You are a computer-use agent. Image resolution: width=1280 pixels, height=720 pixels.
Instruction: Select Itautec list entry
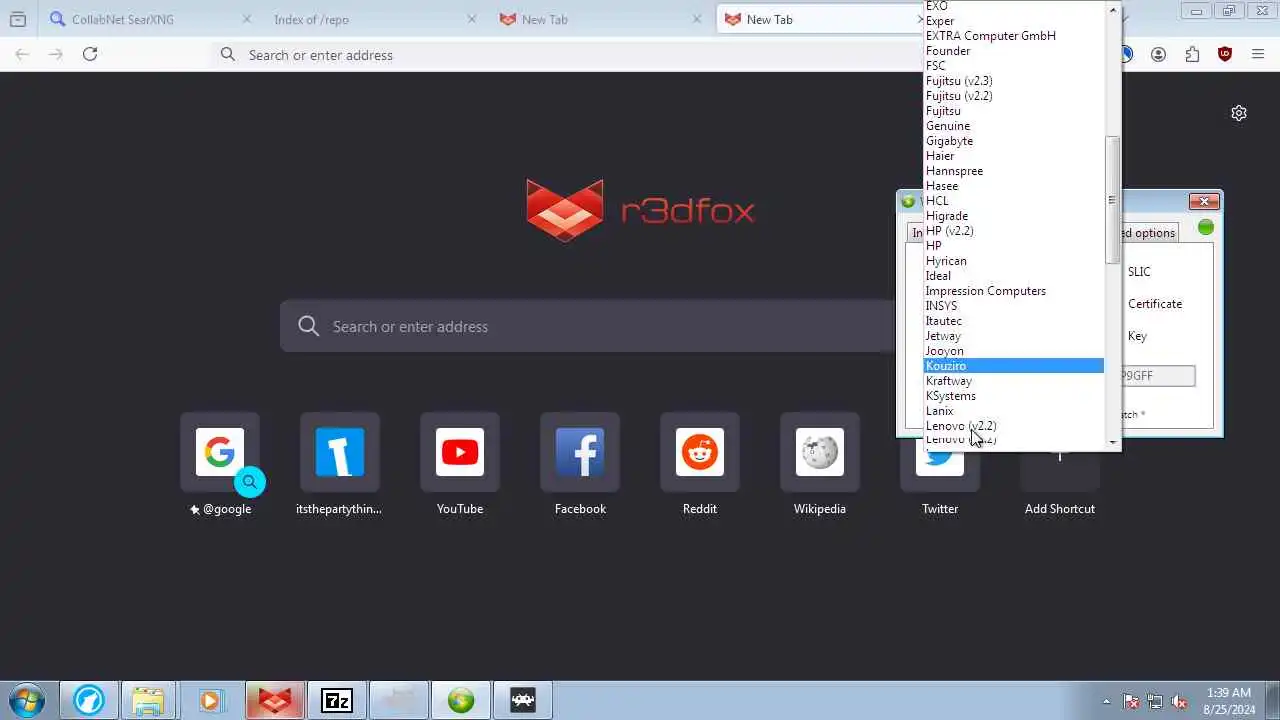tap(1013, 321)
